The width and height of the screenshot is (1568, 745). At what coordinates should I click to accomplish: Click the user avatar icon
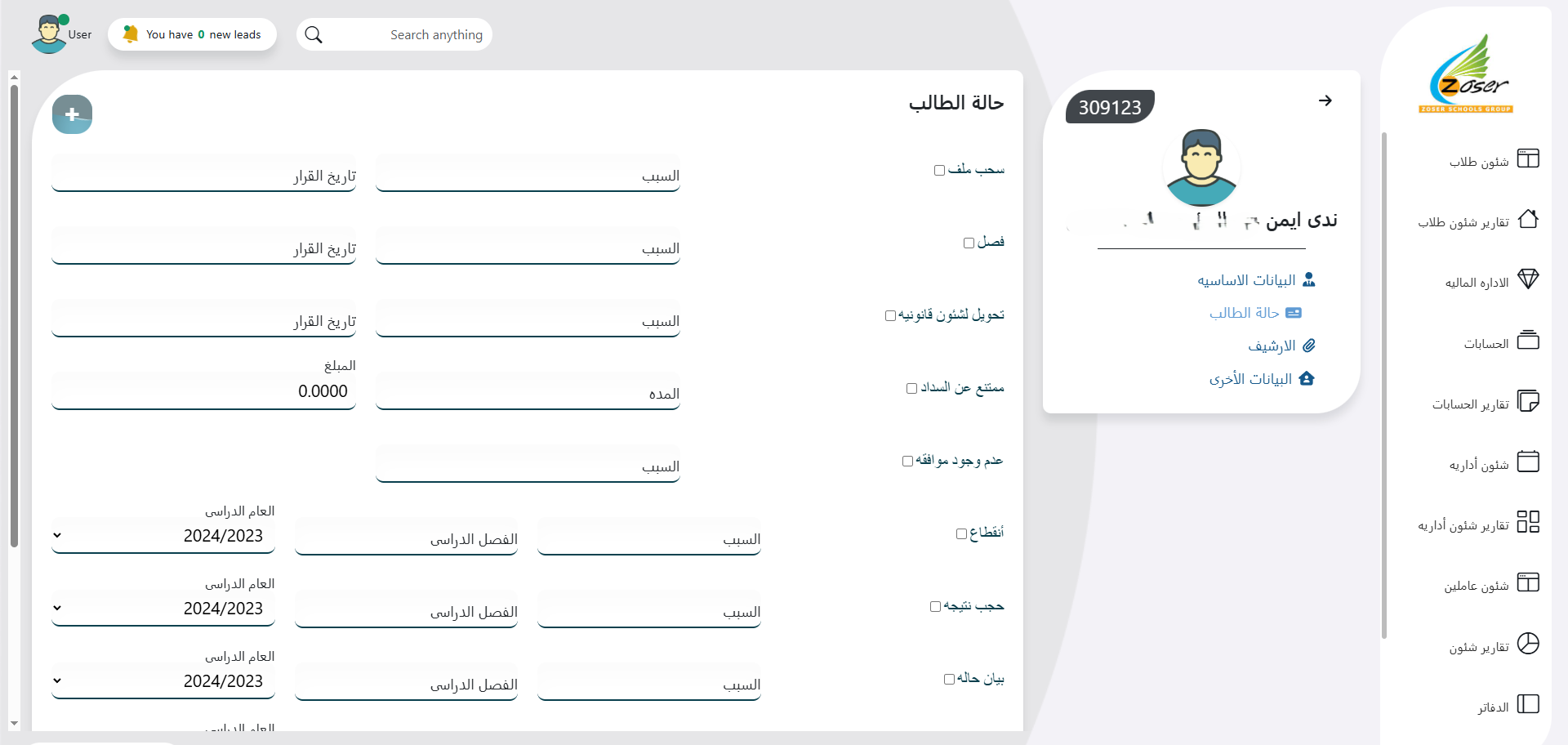pyautogui.click(x=49, y=34)
